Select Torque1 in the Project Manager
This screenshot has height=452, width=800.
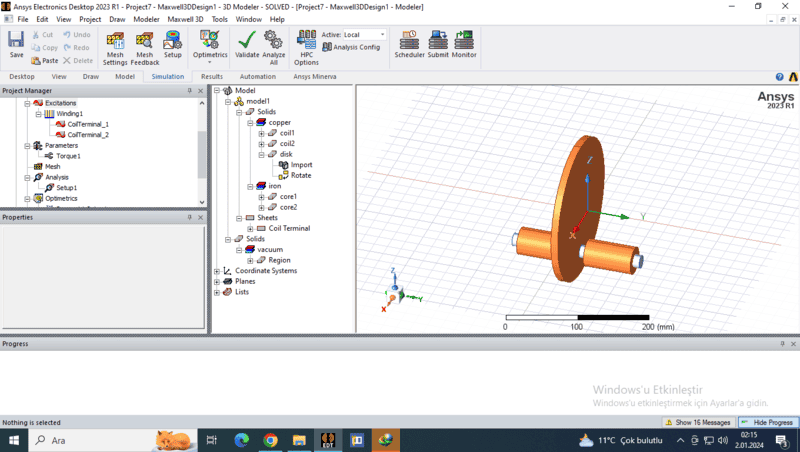coord(68,156)
